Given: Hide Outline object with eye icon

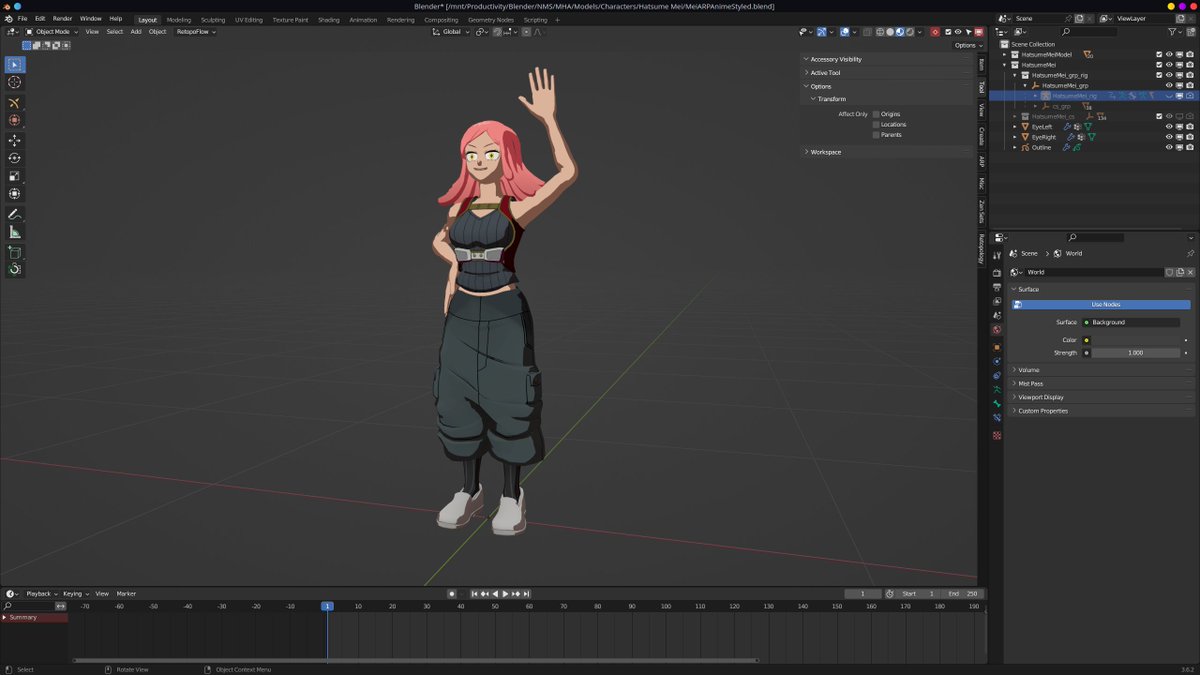Looking at the screenshot, I should tap(1169, 147).
